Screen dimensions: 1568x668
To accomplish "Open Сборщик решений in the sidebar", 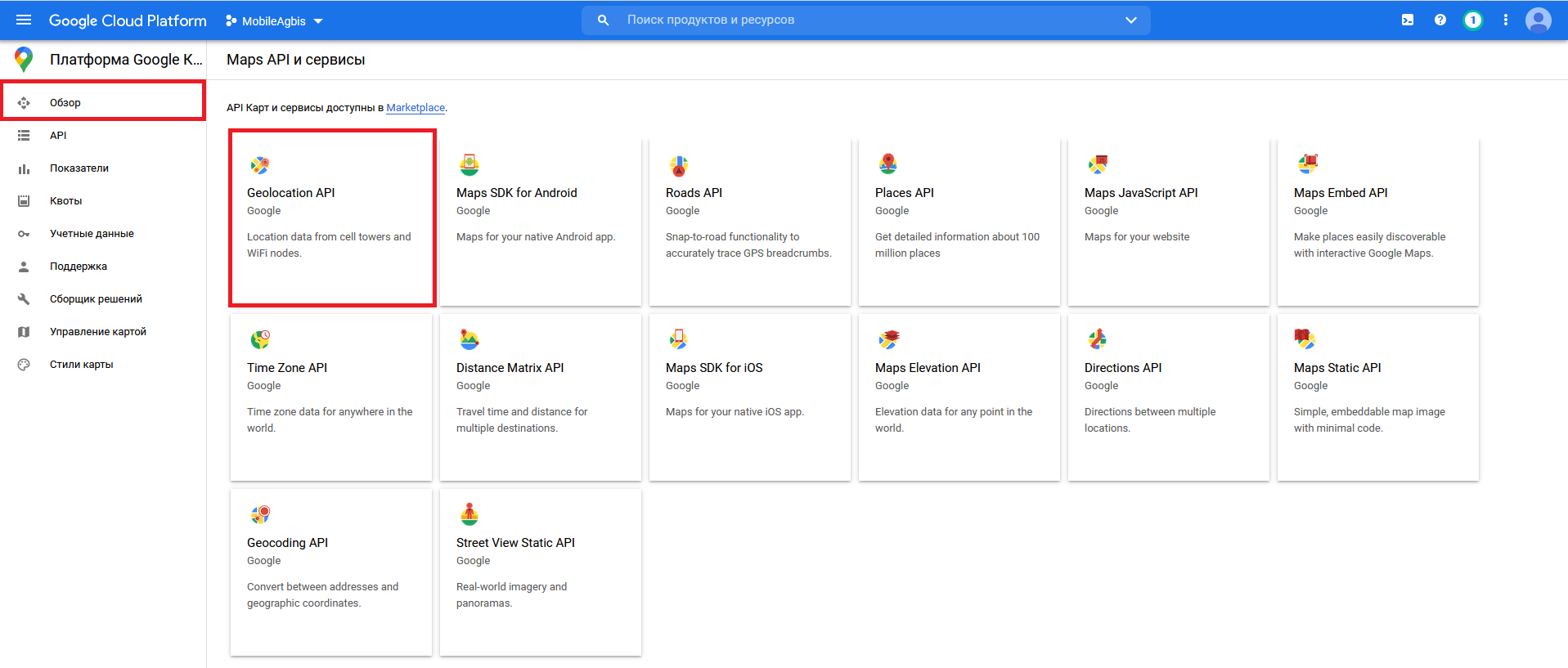I will pos(103,299).
